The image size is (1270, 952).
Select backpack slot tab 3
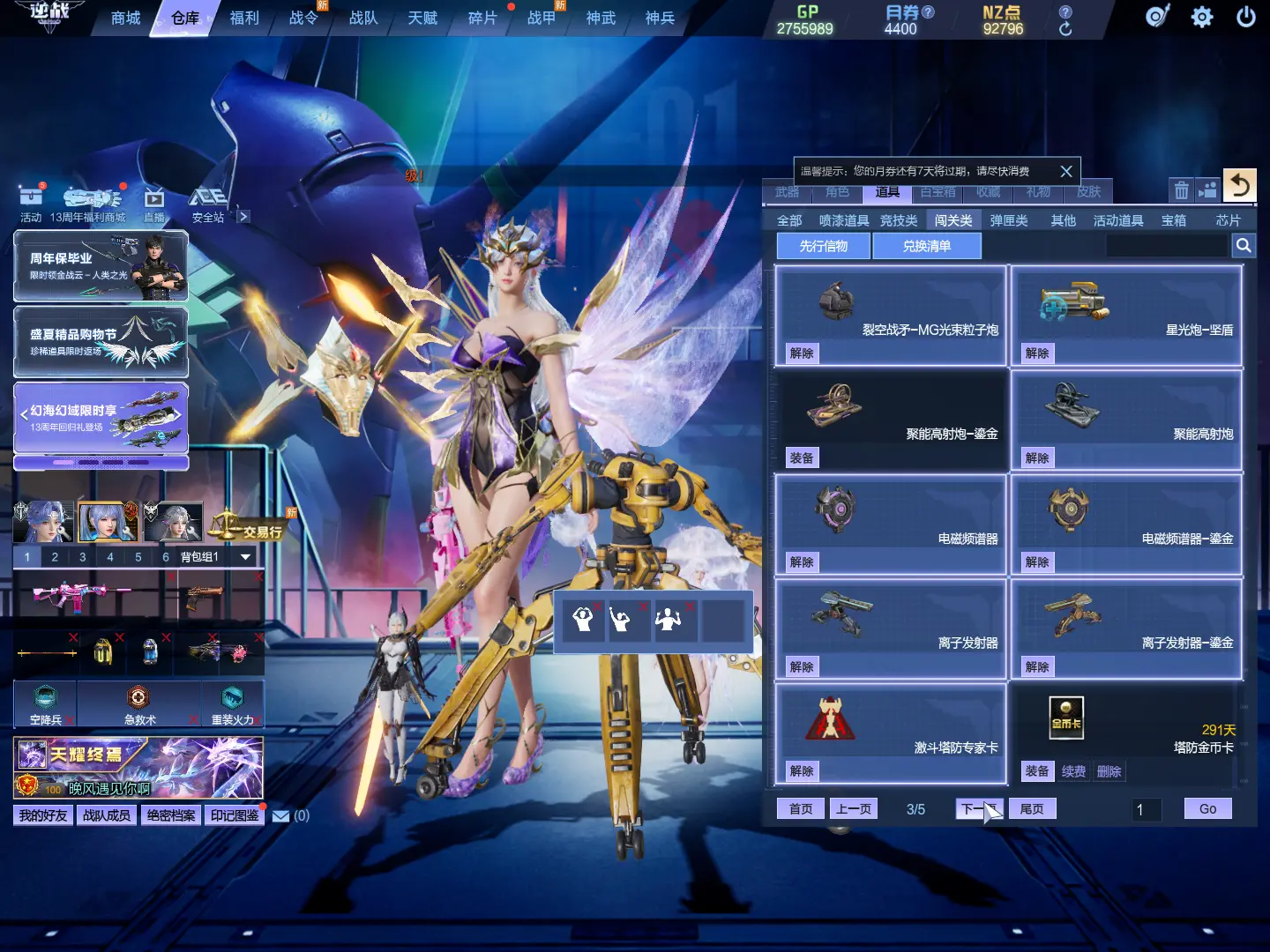(83, 557)
